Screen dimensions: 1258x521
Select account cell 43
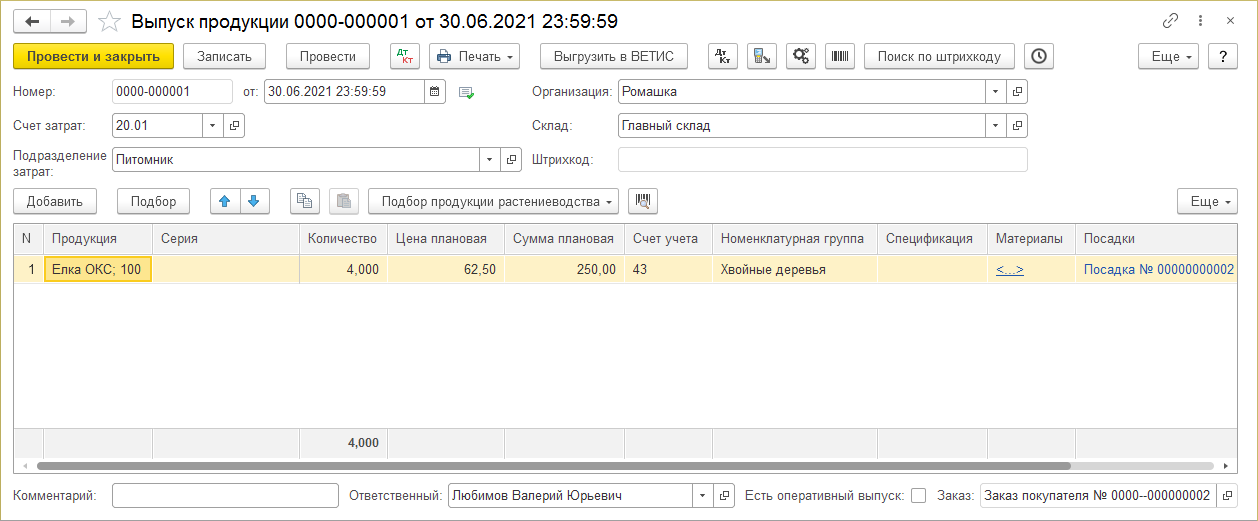pyautogui.click(x=669, y=269)
